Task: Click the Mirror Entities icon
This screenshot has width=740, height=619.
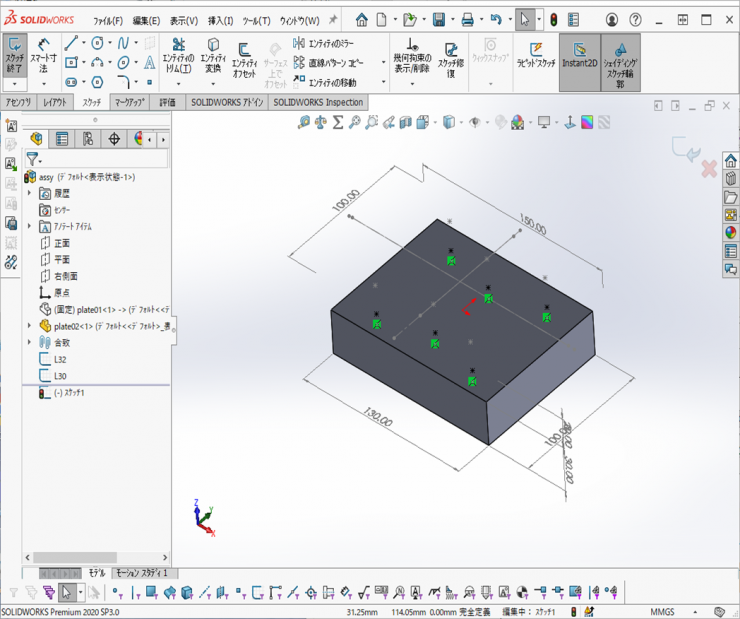Action: (299, 42)
